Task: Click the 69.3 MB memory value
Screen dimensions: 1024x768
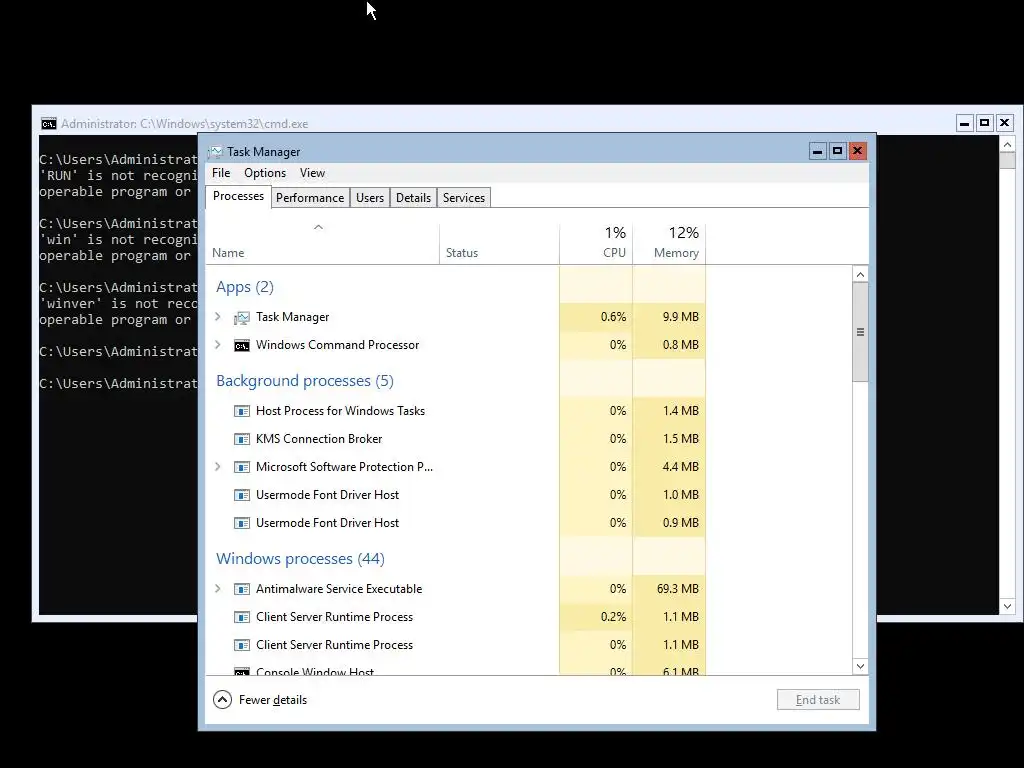Action: click(678, 589)
